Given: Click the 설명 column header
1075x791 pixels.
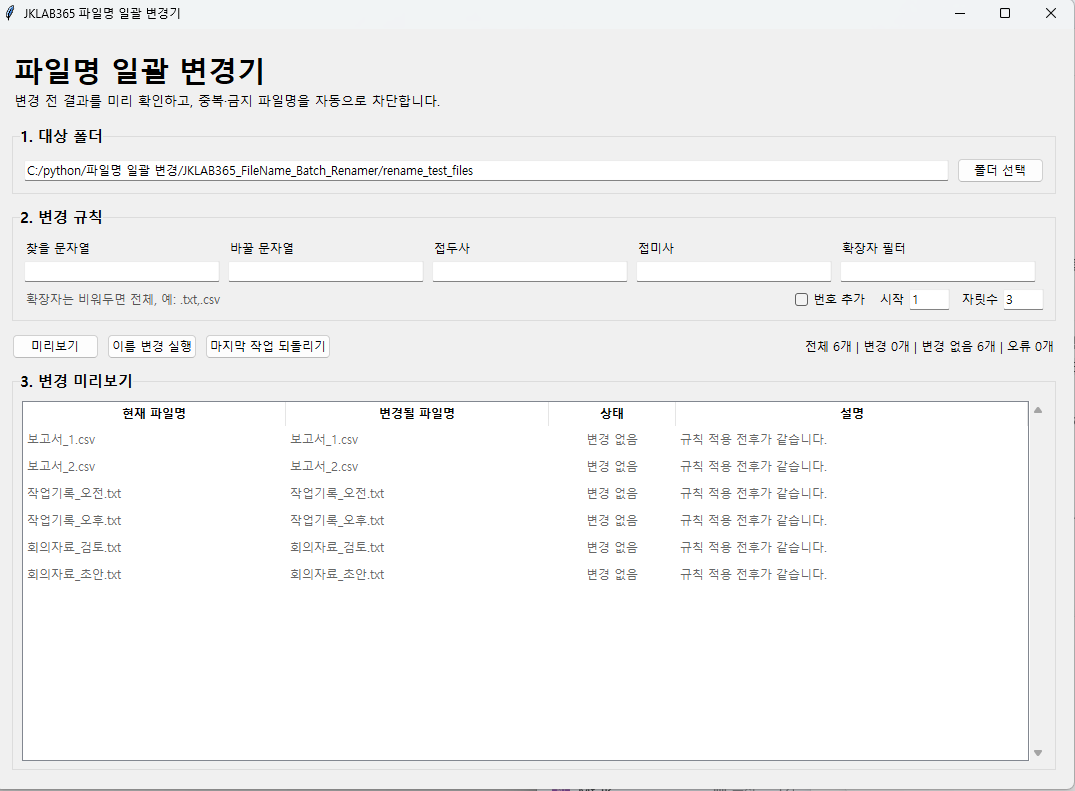Looking at the screenshot, I should pyautogui.click(x=851, y=413).
